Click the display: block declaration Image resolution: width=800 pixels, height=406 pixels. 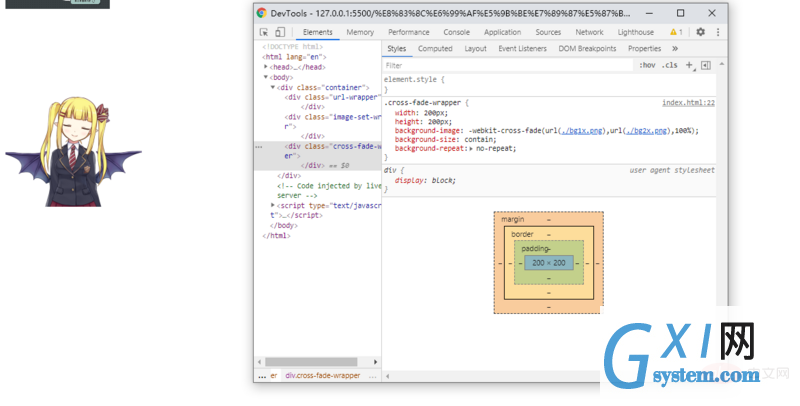(x=425, y=180)
